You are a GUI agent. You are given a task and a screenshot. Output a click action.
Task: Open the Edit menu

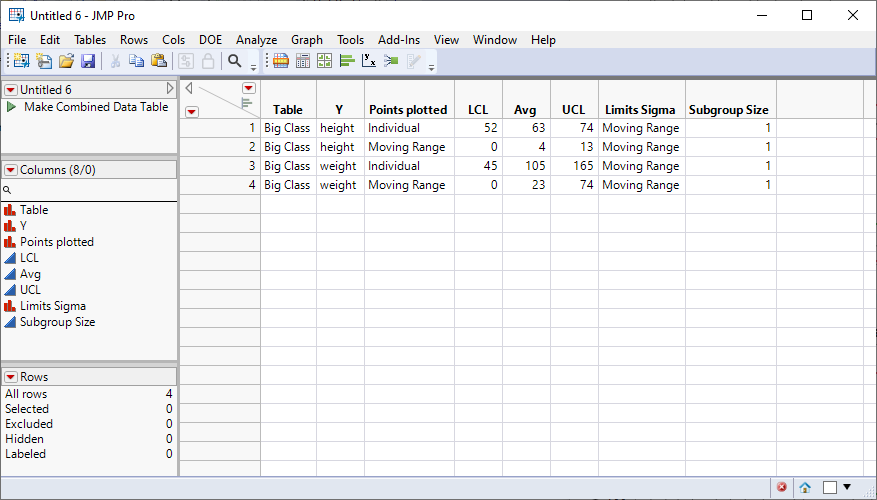(x=50, y=40)
